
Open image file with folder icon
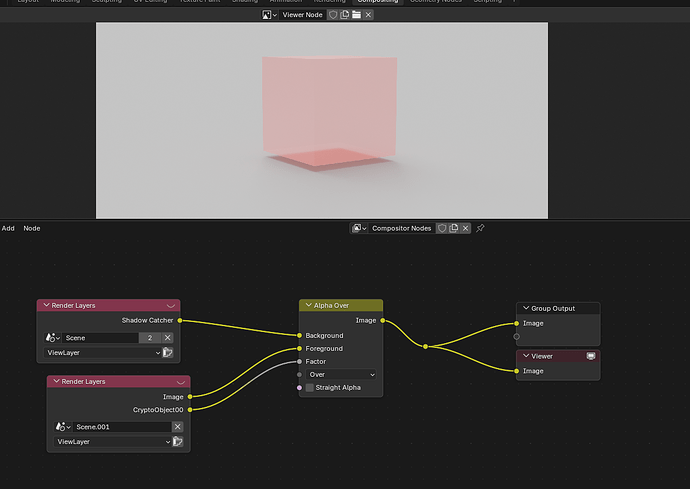tap(356, 15)
